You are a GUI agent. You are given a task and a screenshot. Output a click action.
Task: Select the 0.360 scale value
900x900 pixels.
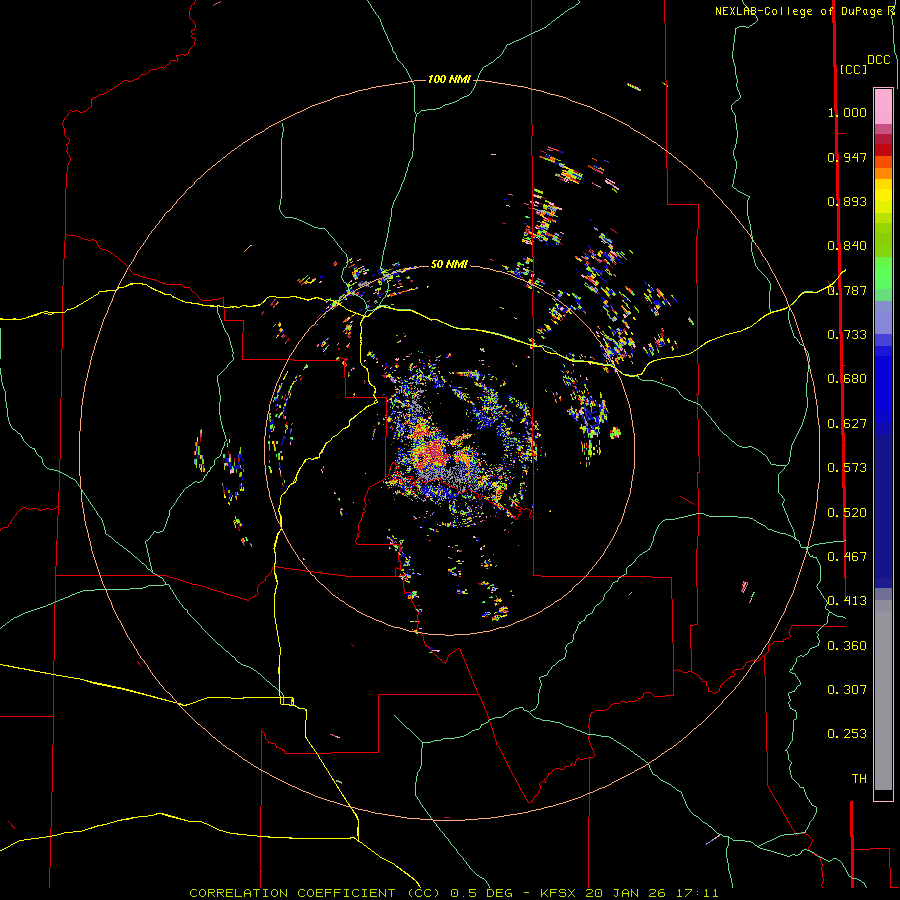[847, 646]
